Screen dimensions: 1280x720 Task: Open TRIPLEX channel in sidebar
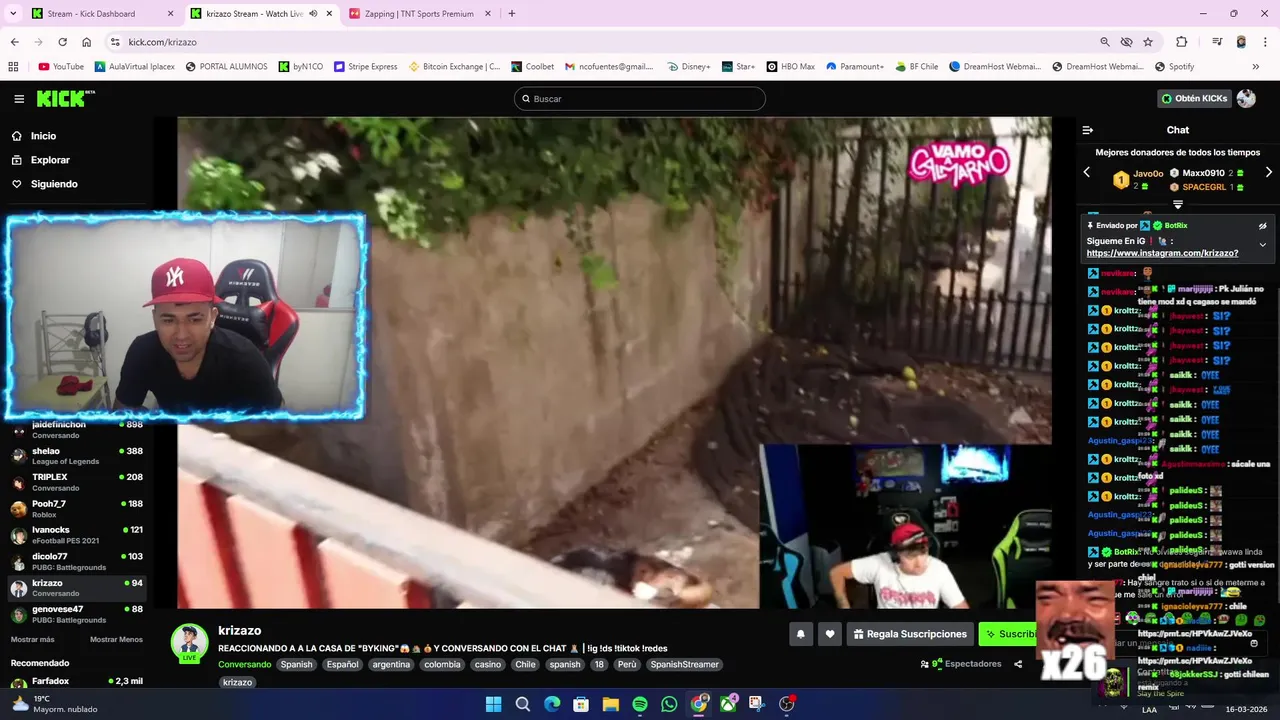78,482
